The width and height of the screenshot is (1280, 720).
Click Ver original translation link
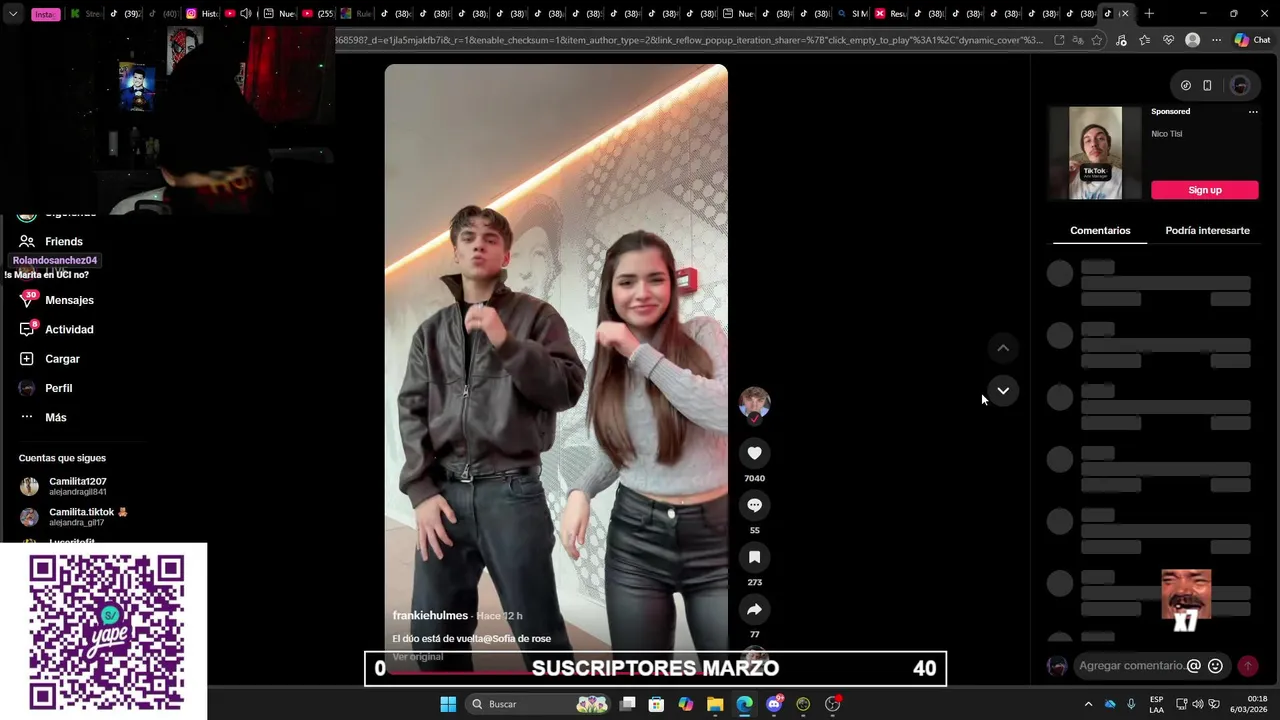coord(417,657)
